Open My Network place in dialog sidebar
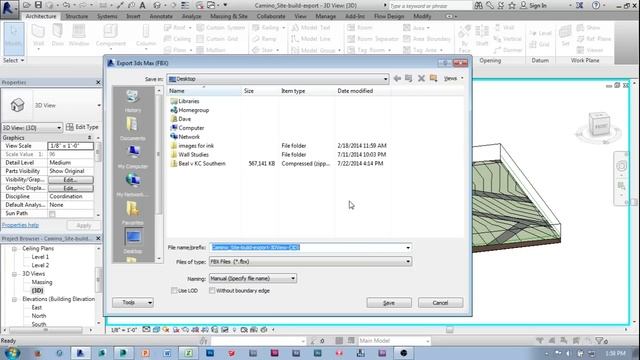The height and width of the screenshot is (360, 640). pyautogui.click(x=133, y=185)
